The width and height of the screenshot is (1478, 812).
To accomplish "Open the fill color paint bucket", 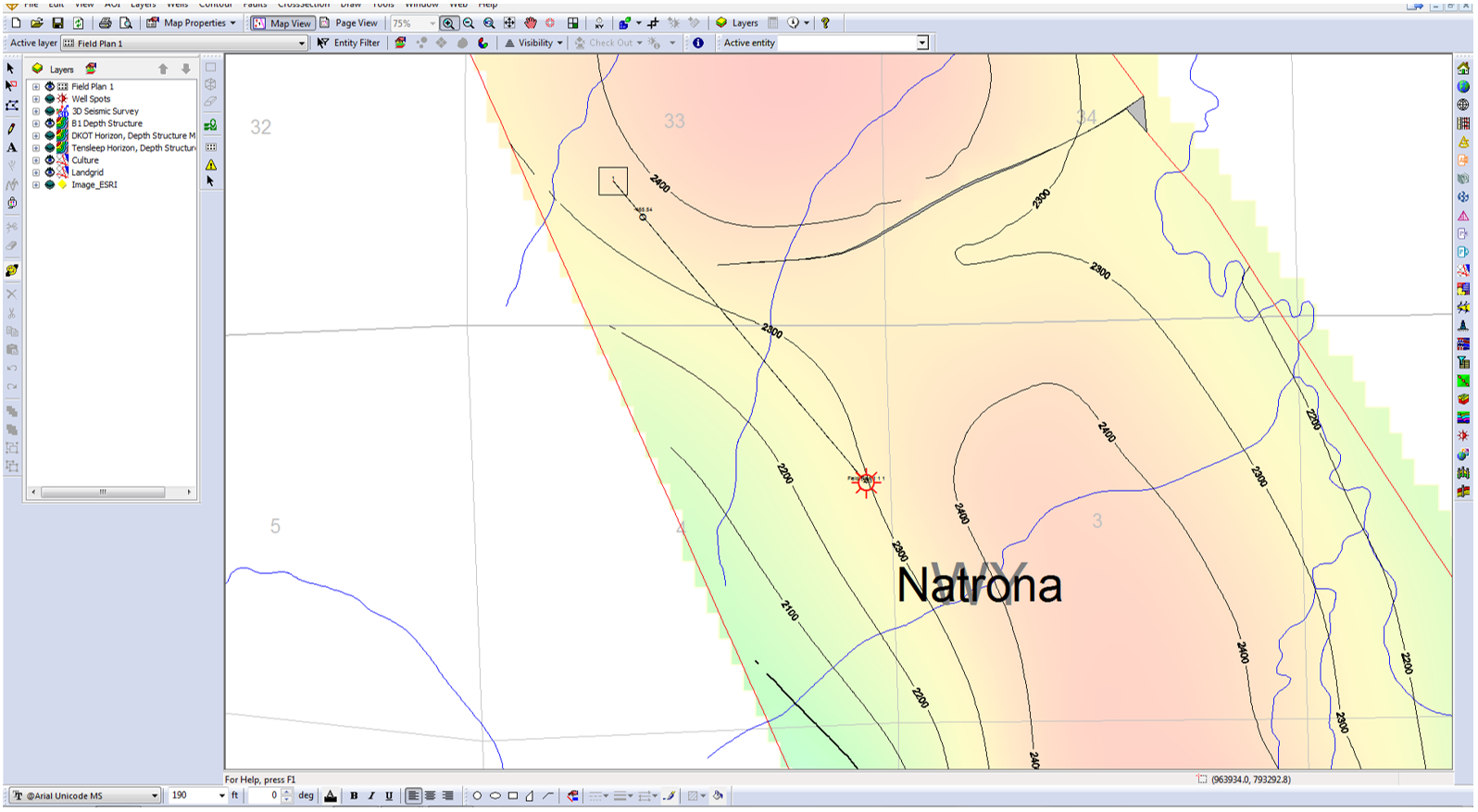I will point(718,795).
